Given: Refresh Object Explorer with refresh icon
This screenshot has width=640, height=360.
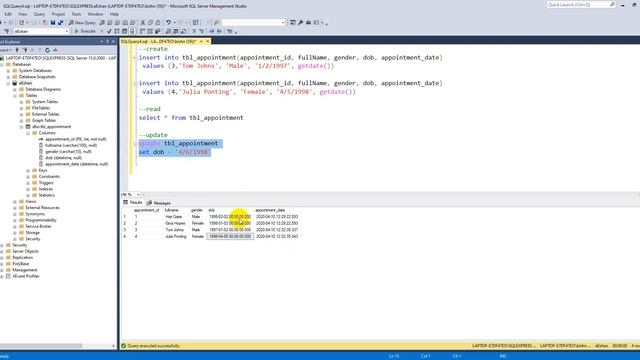Looking at the screenshot, I should (x=47, y=50).
